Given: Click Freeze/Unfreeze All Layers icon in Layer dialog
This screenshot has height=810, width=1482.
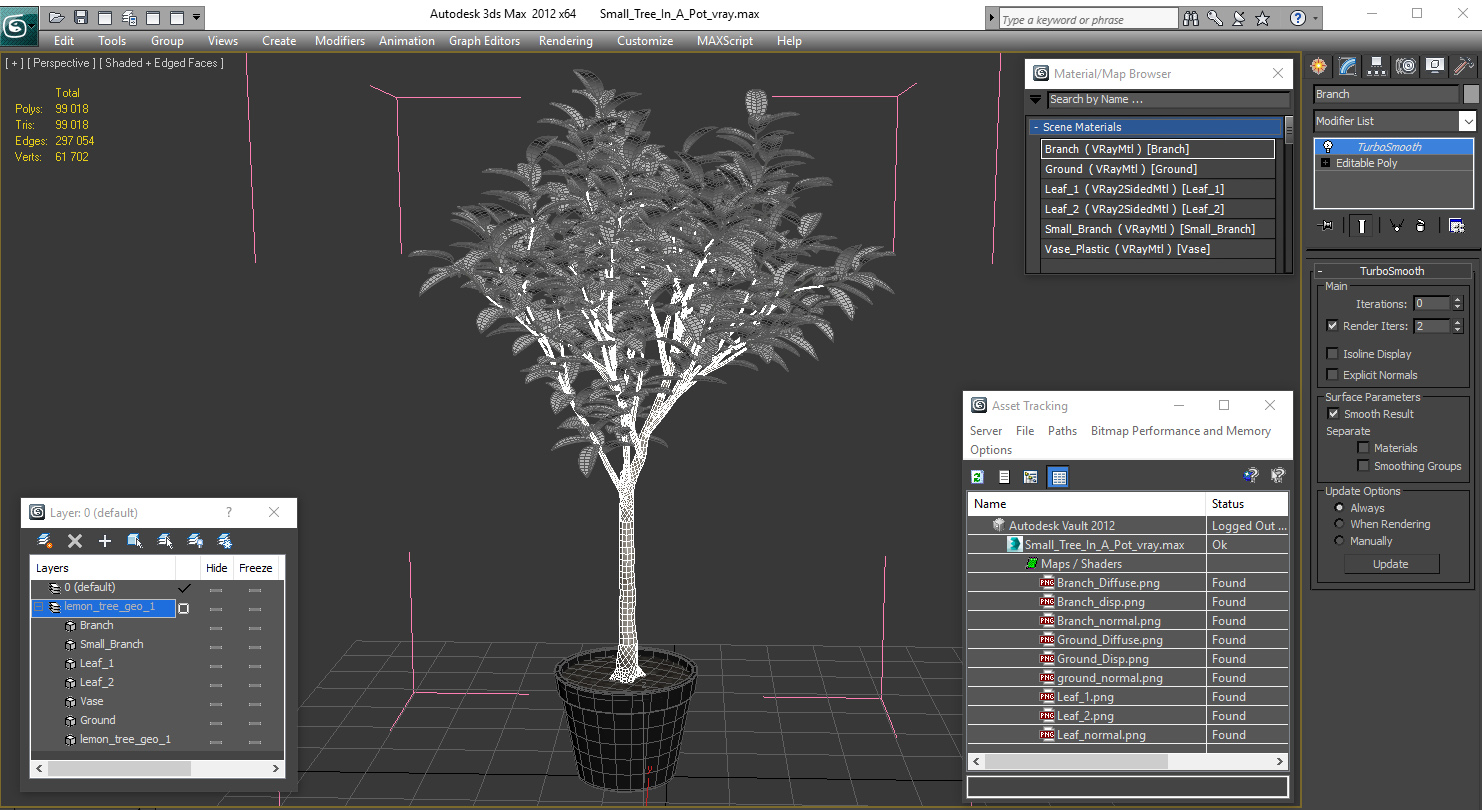Looking at the screenshot, I should [225, 541].
